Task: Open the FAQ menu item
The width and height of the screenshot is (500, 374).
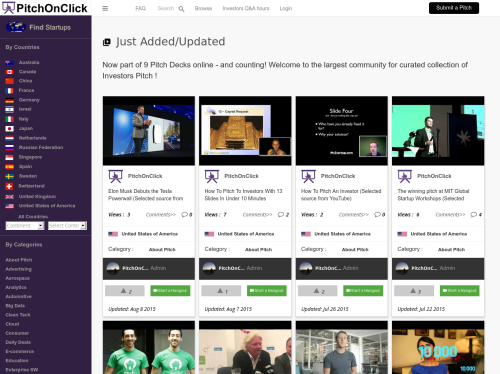Action: 140,8
